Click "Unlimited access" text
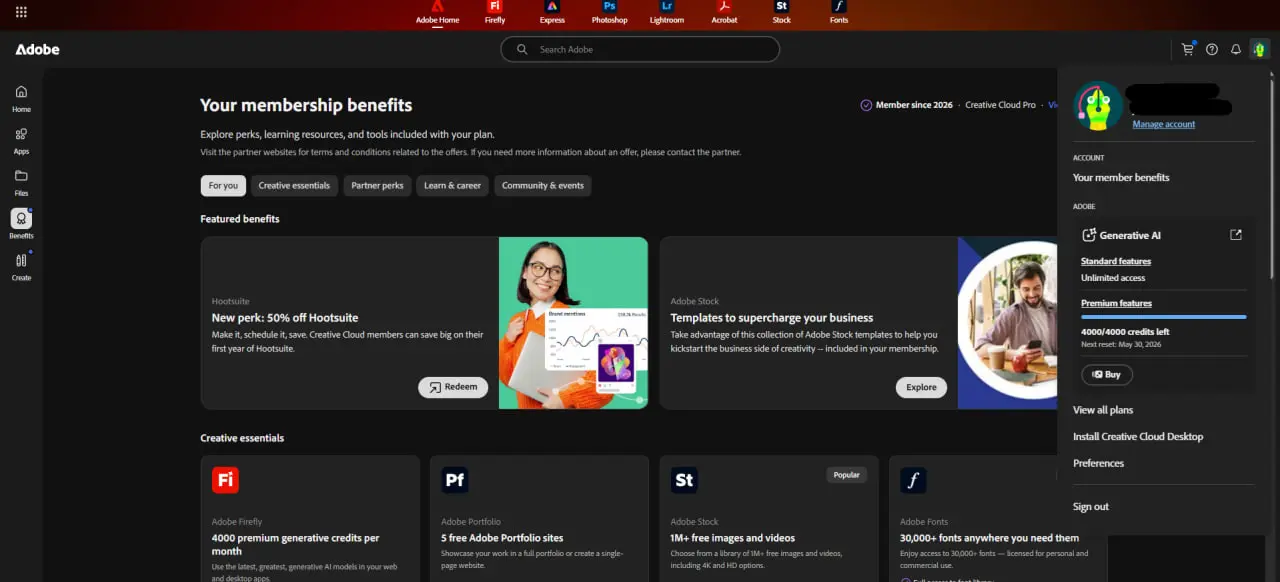 pos(1113,278)
